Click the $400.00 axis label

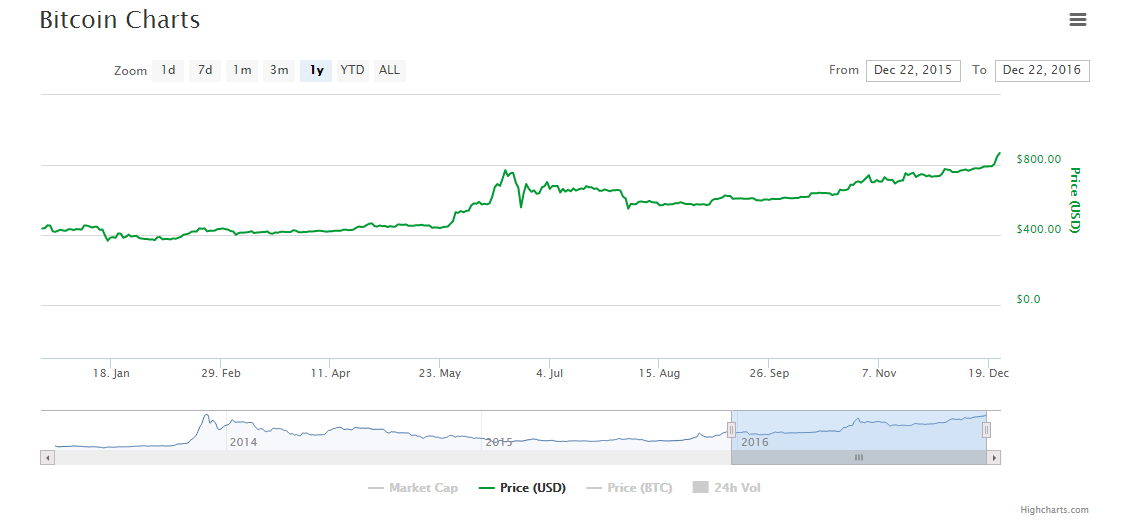pos(1039,229)
